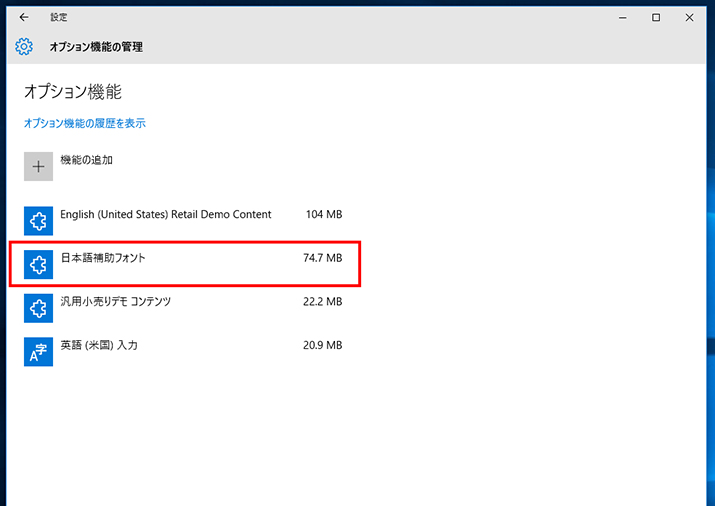
Task: Open the オプション機能の履歴を表示 link
Action: tap(85, 123)
